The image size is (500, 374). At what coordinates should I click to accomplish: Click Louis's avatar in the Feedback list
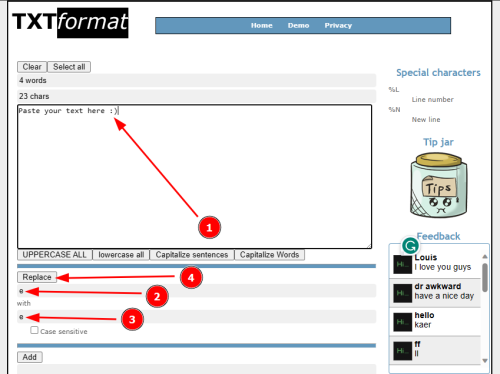click(402, 264)
